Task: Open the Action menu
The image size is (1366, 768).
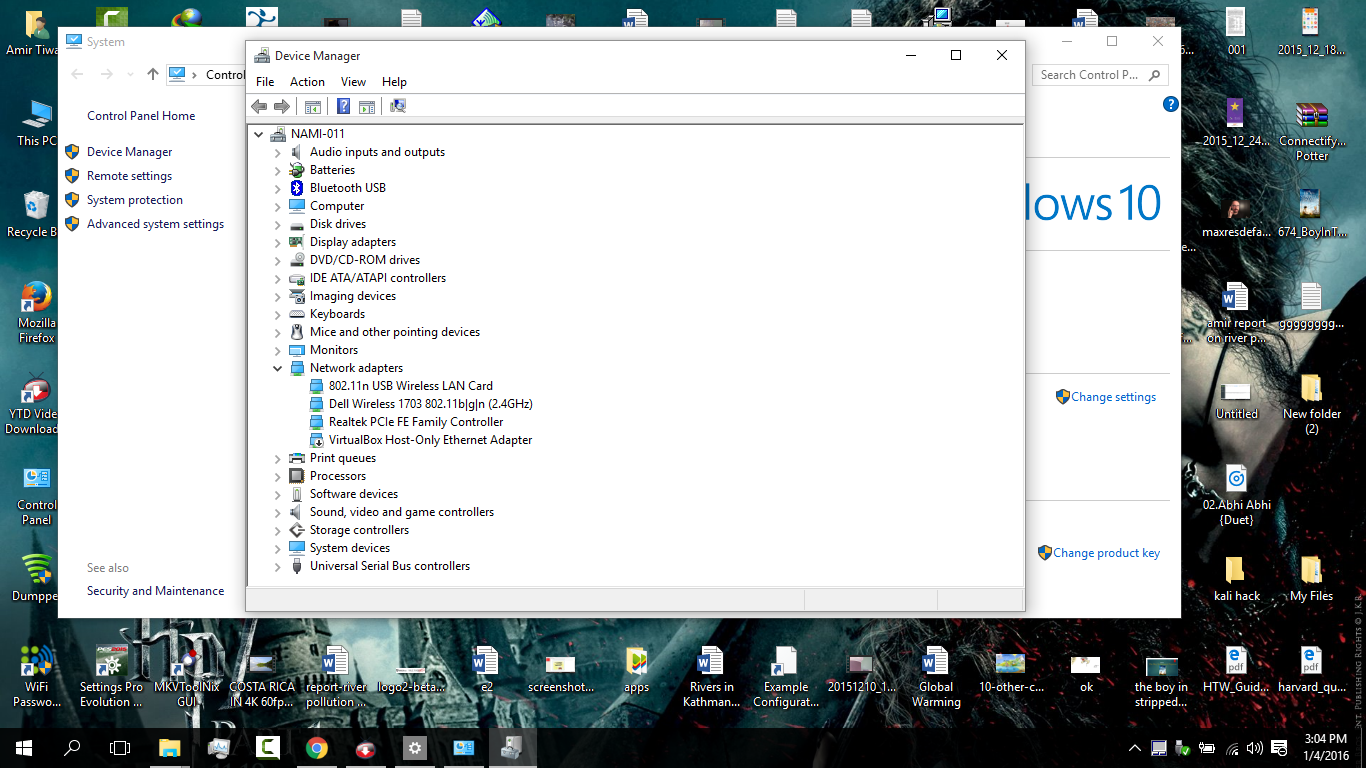Action: pos(307,81)
